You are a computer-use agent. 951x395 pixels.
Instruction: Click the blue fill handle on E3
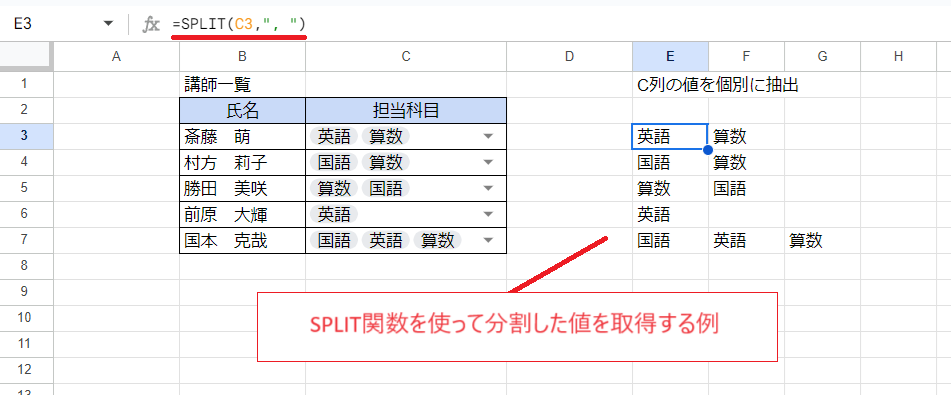coord(708,150)
